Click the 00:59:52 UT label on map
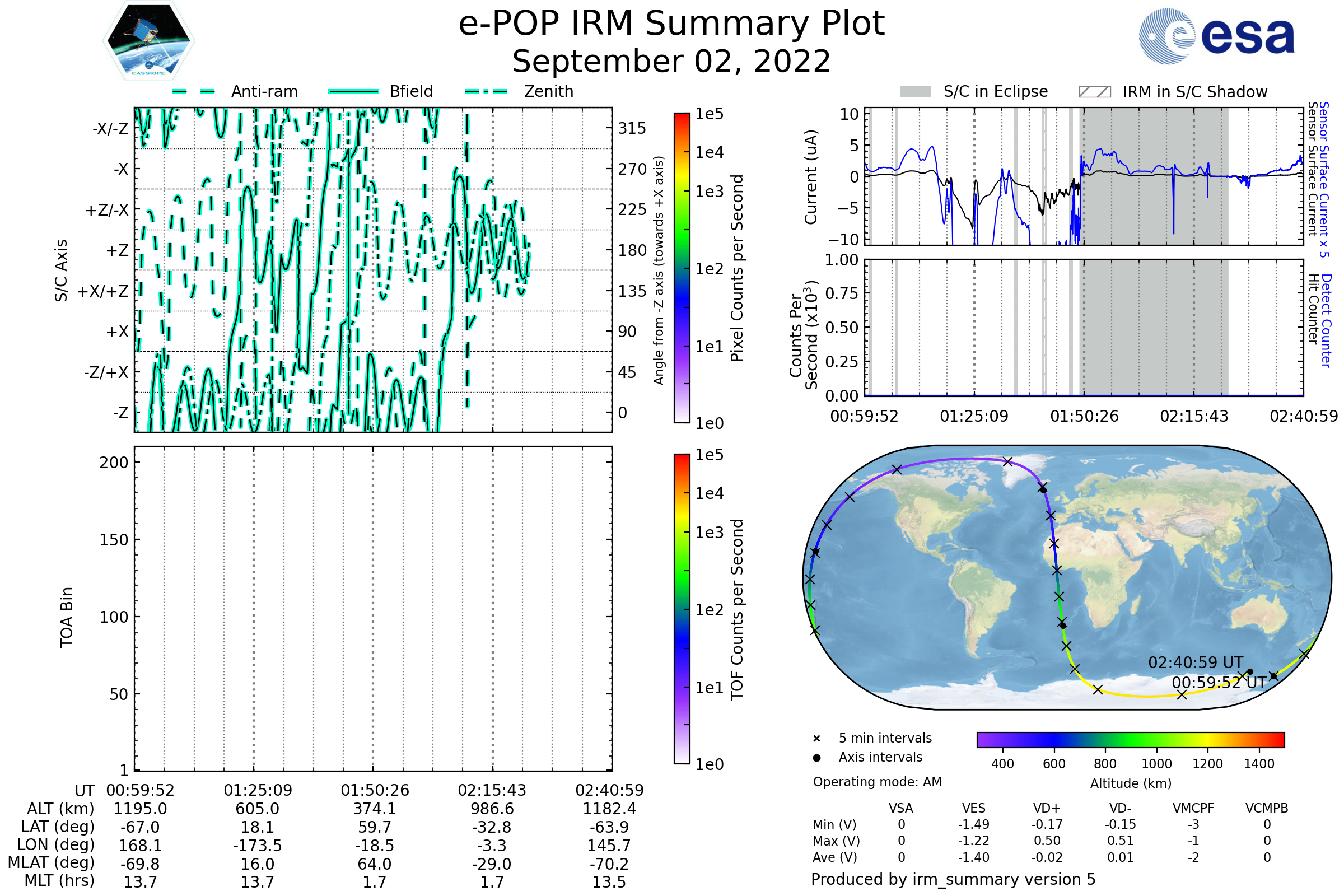The width and height of the screenshot is (1344, 896). click(x=1219, y=683)
